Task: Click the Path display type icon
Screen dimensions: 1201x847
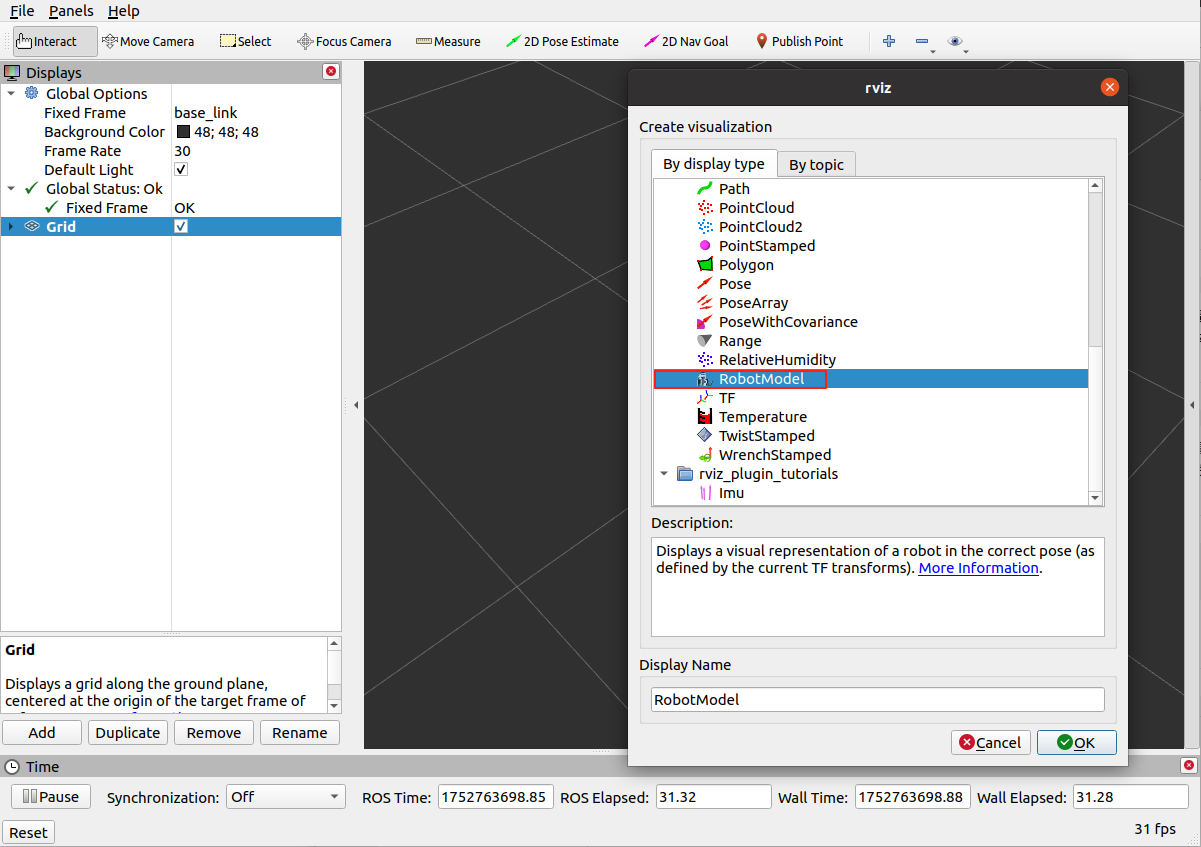Action: pyautogui.click(x=705, y=188)
